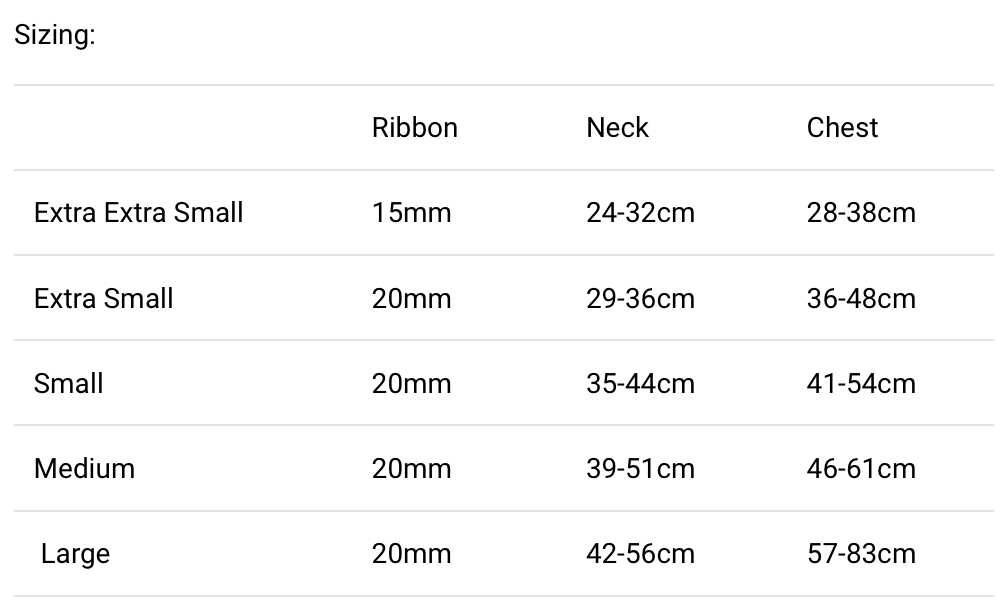Select the Neck column header
Screen dimensions: 1004x614
(x=617, y=128)
